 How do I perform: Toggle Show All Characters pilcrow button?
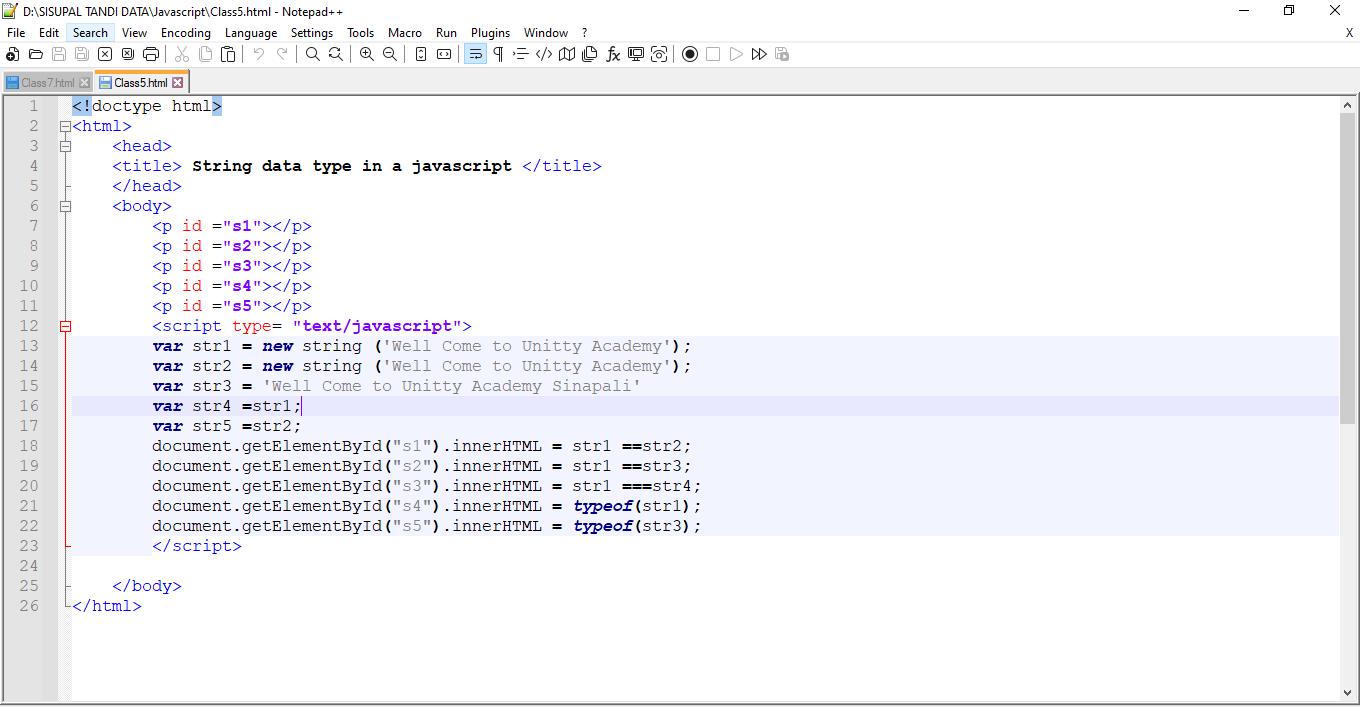pyautogui.click(x=498, y=54)
